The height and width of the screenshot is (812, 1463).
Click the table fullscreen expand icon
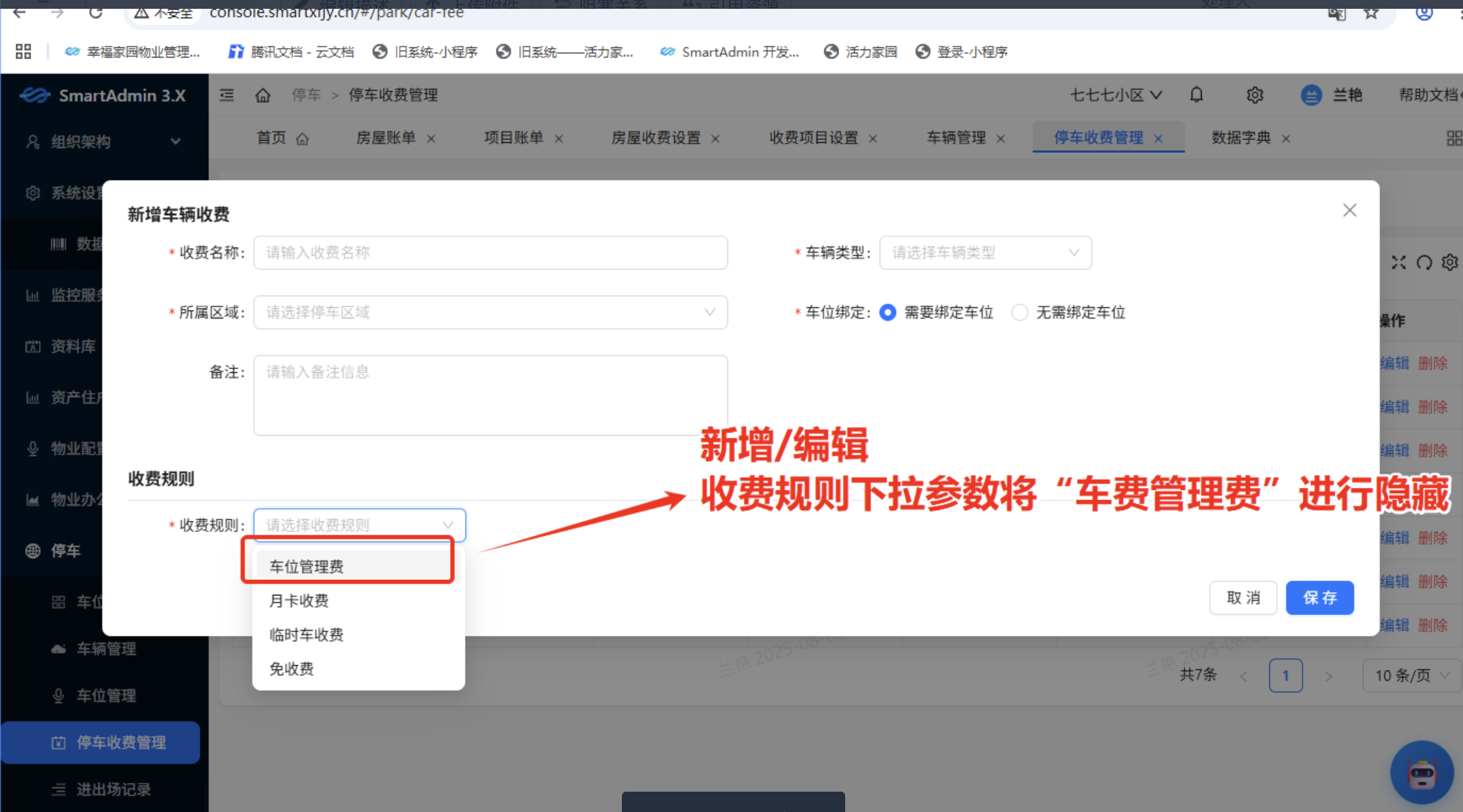[1399, 263]
